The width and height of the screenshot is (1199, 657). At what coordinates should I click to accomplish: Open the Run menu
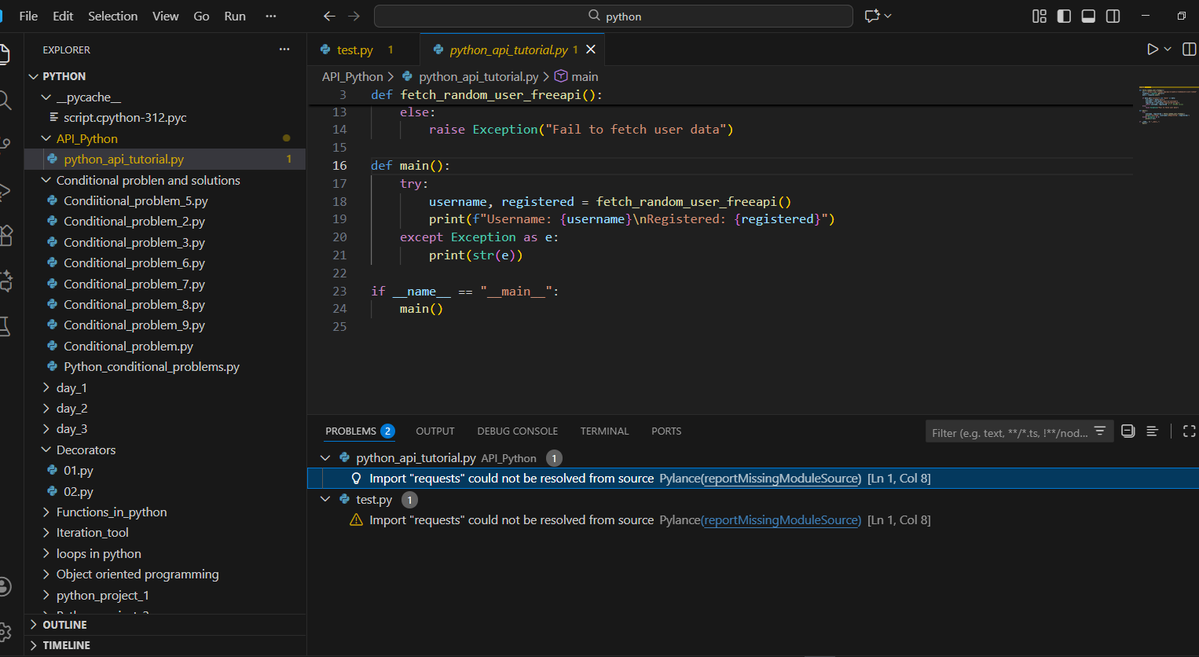tap(234, 16)
